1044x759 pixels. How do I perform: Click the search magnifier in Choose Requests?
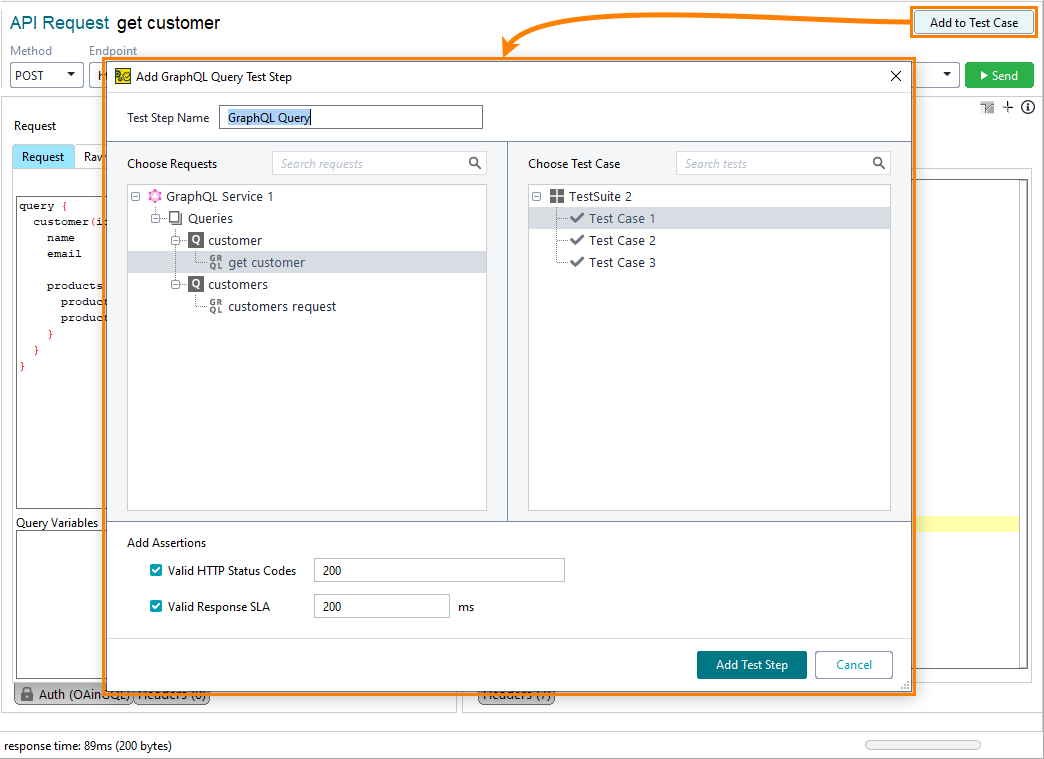coord(474,163)
